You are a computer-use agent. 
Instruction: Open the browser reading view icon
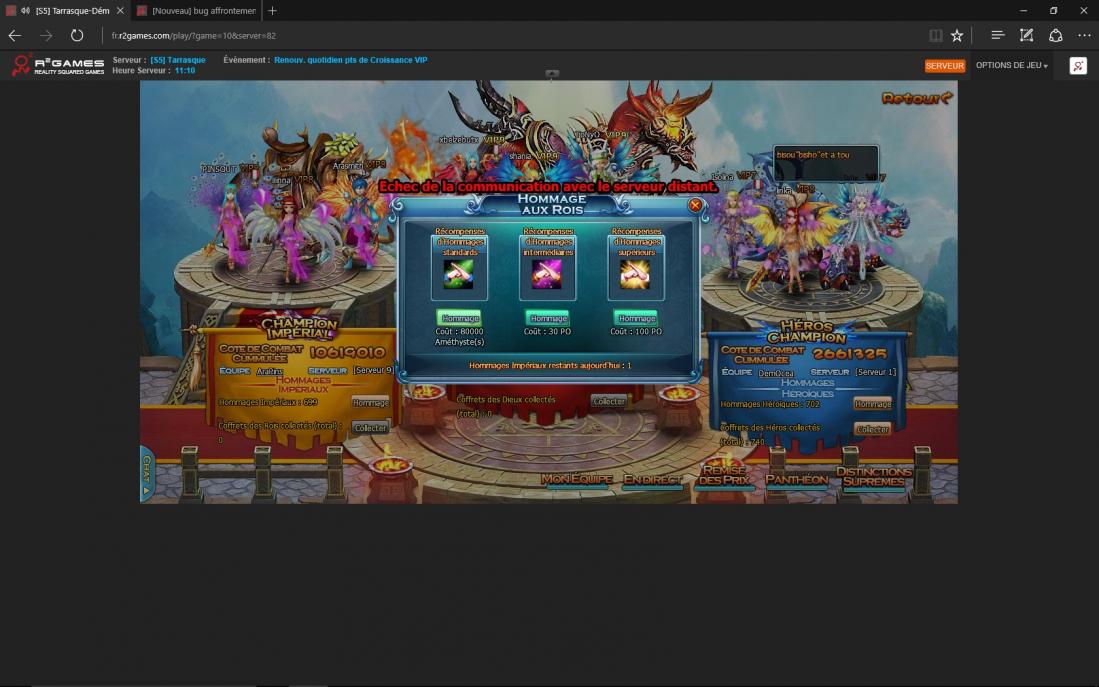[x=935, y=35]
